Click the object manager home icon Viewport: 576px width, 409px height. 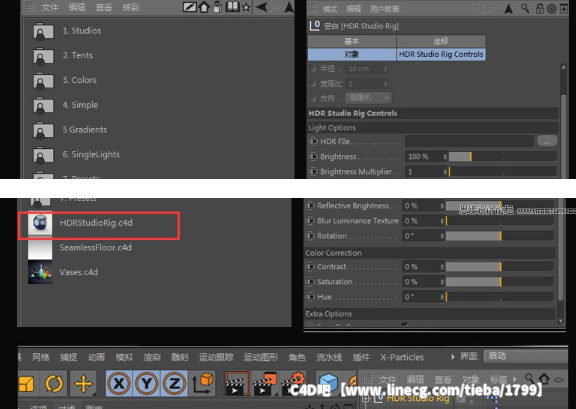[x=544, y=378]
